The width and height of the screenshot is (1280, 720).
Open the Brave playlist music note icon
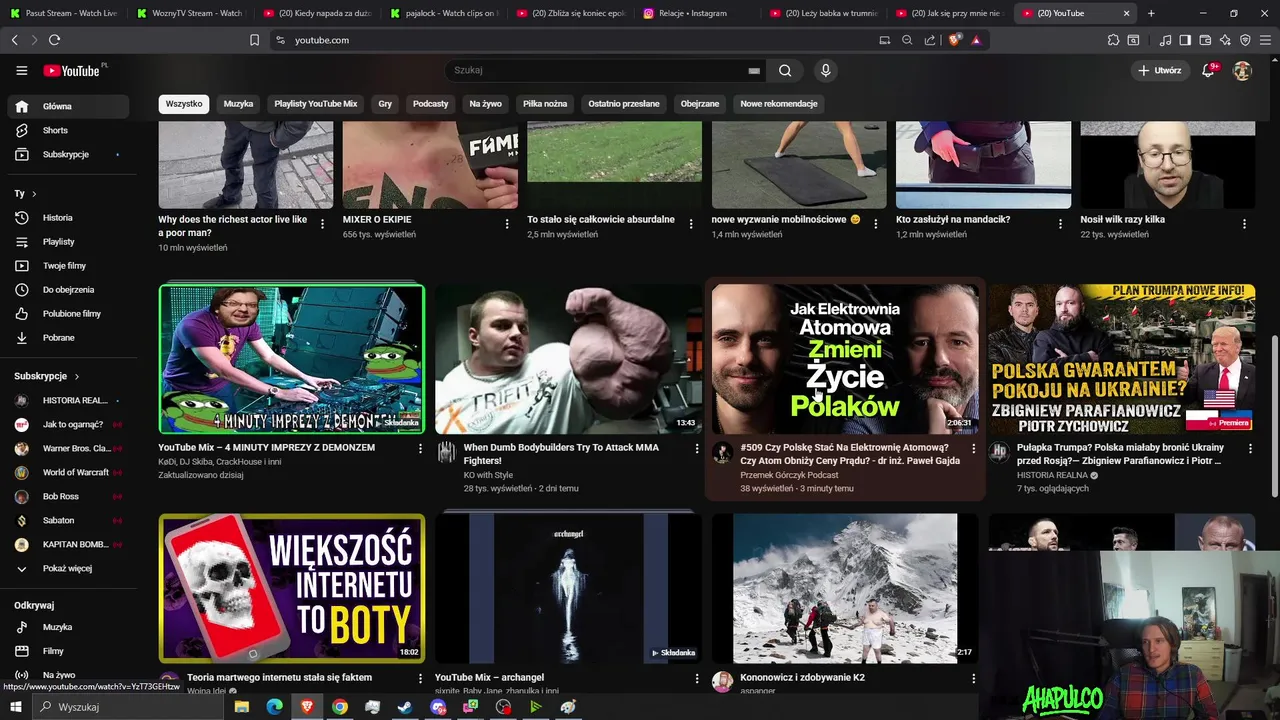(x=1165, y=40)
